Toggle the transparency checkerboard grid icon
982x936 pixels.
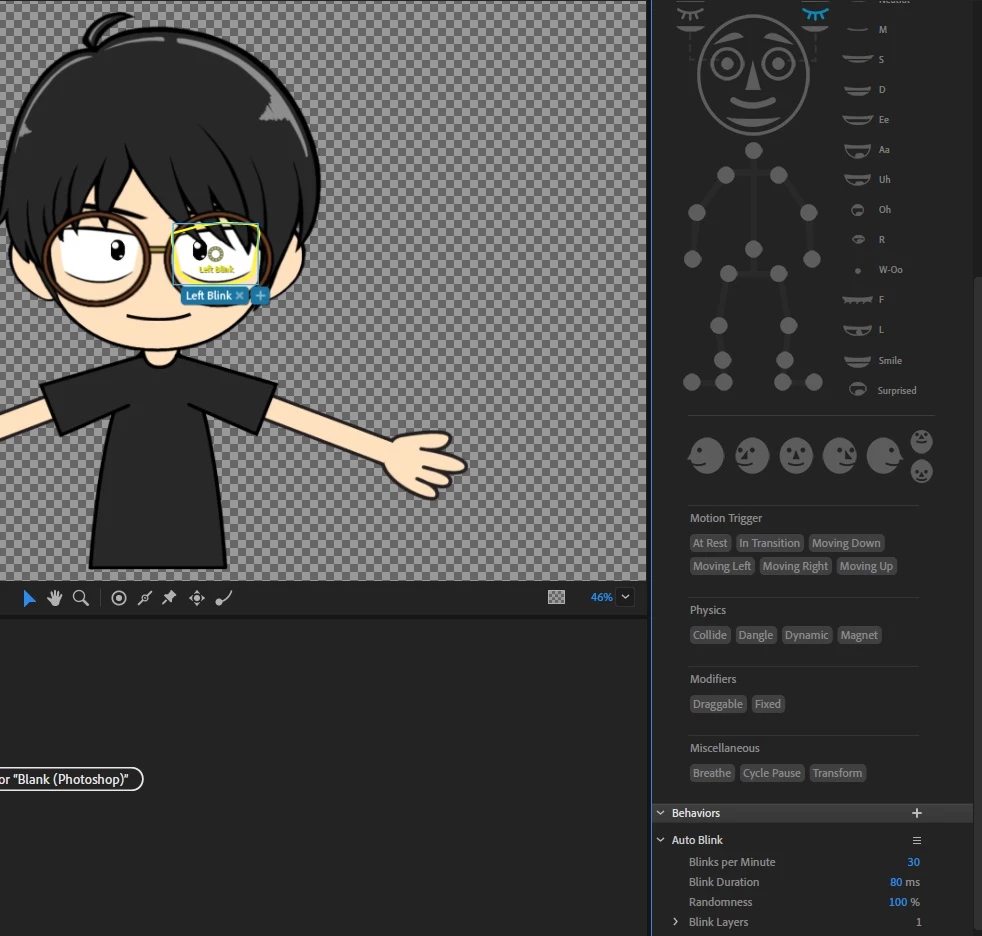(x=556, y=597)
